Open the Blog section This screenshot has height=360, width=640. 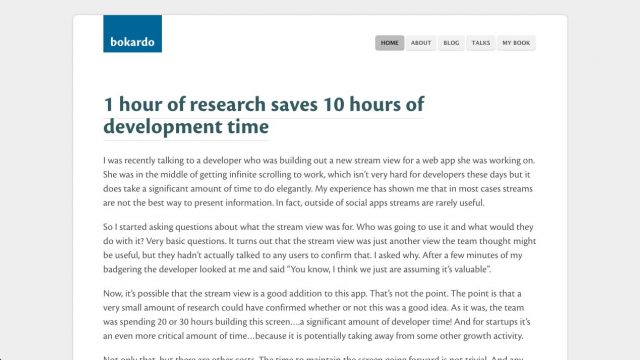click(x=451, y=43)
